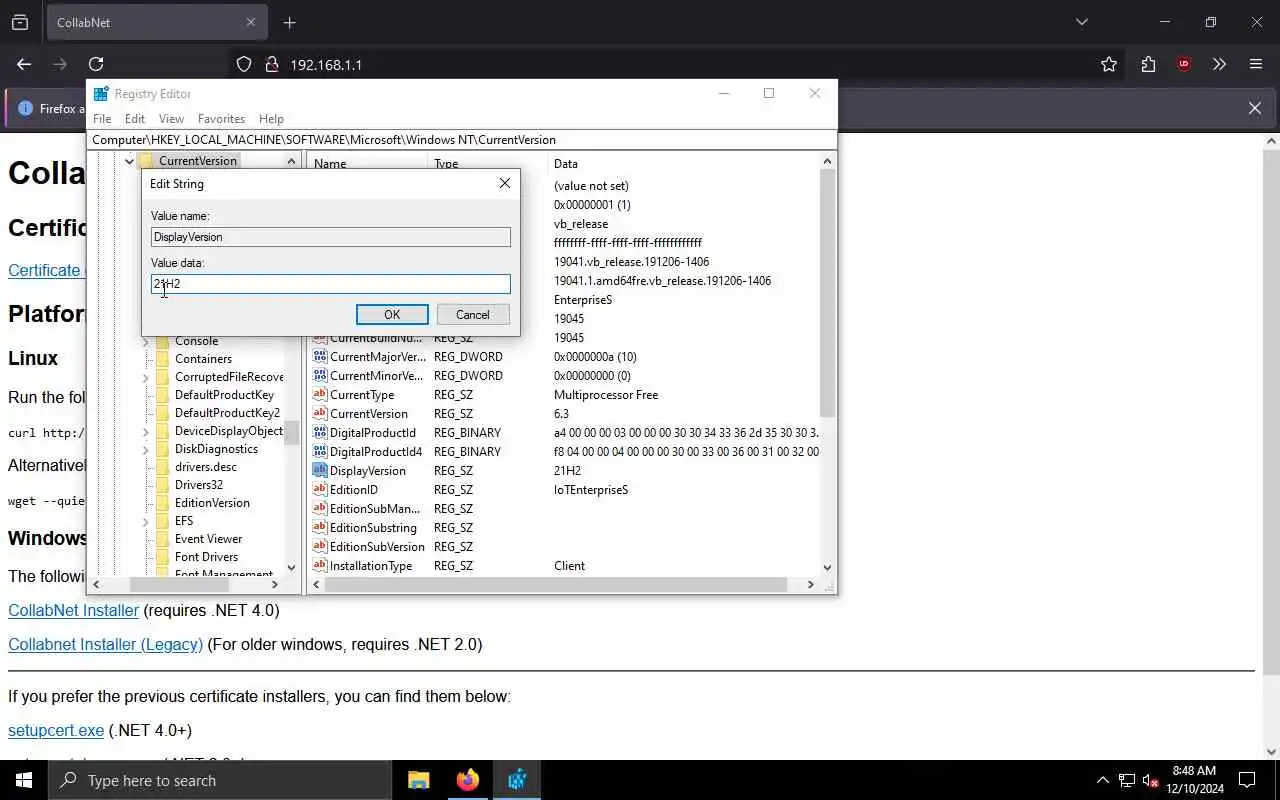The height and width of the screenshot is (800, 1280).
Task: Click the CurrentMajorVersionNumber DWORD icon
Action: (x=320, y=357)
